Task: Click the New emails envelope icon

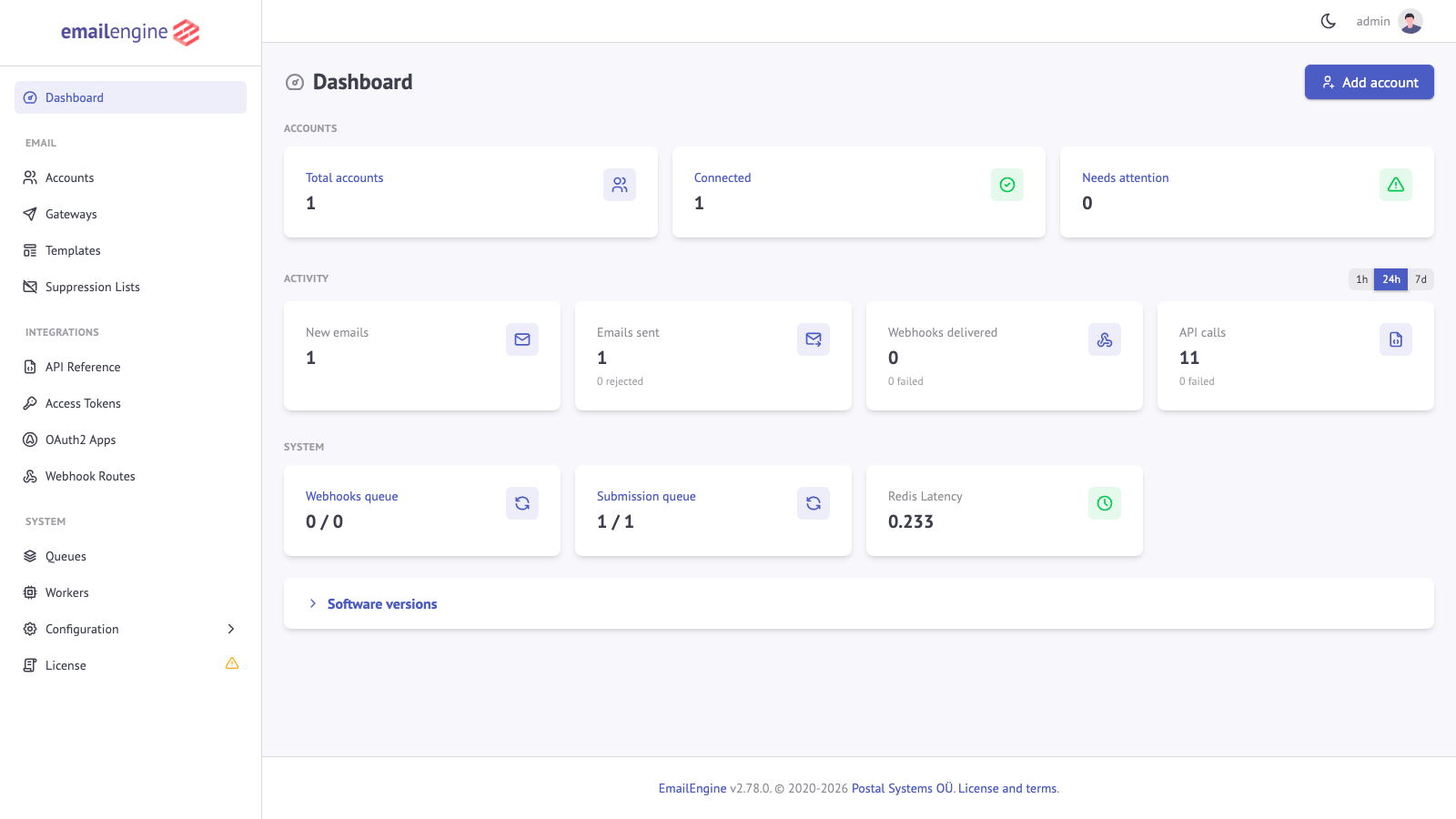Action: (522, 339)
